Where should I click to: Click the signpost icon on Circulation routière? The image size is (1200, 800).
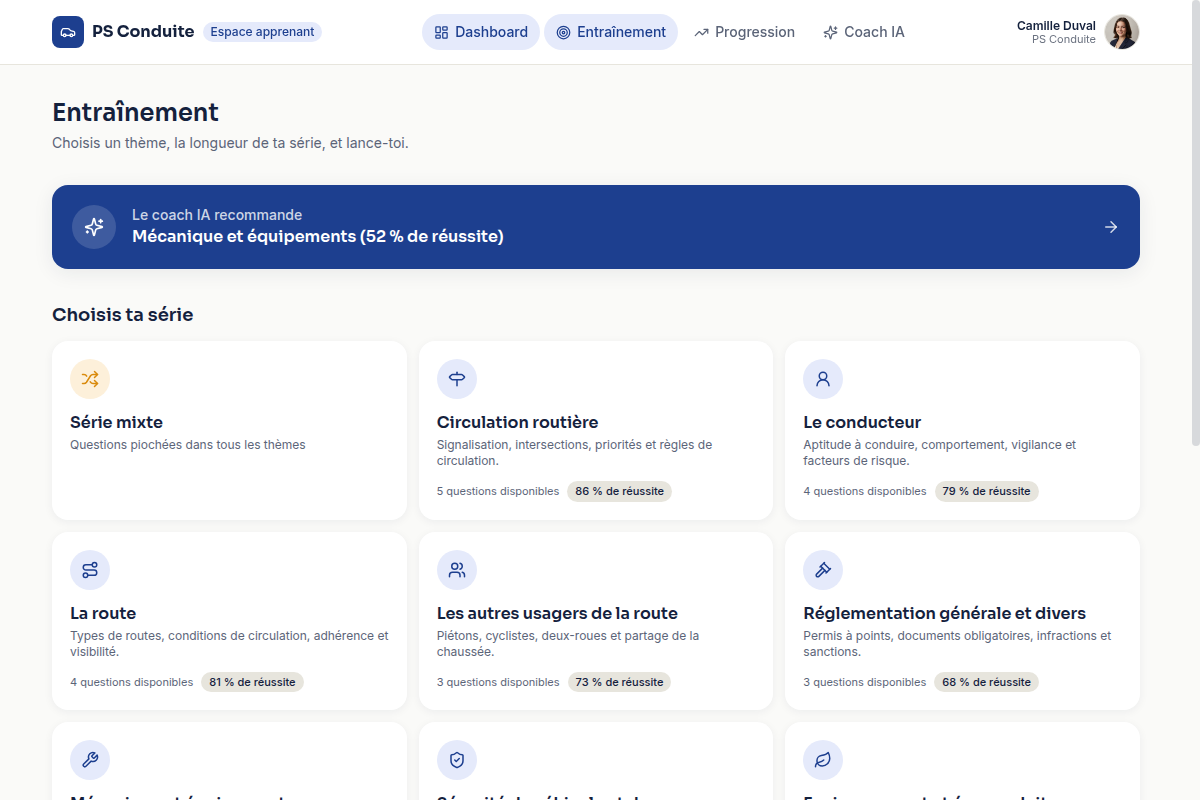tap(457, 379)
